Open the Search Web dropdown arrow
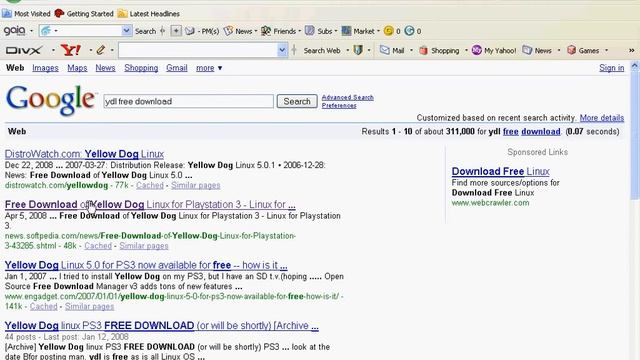The width and height of the screenshot is (640, 360). click(x=347, y=51)
